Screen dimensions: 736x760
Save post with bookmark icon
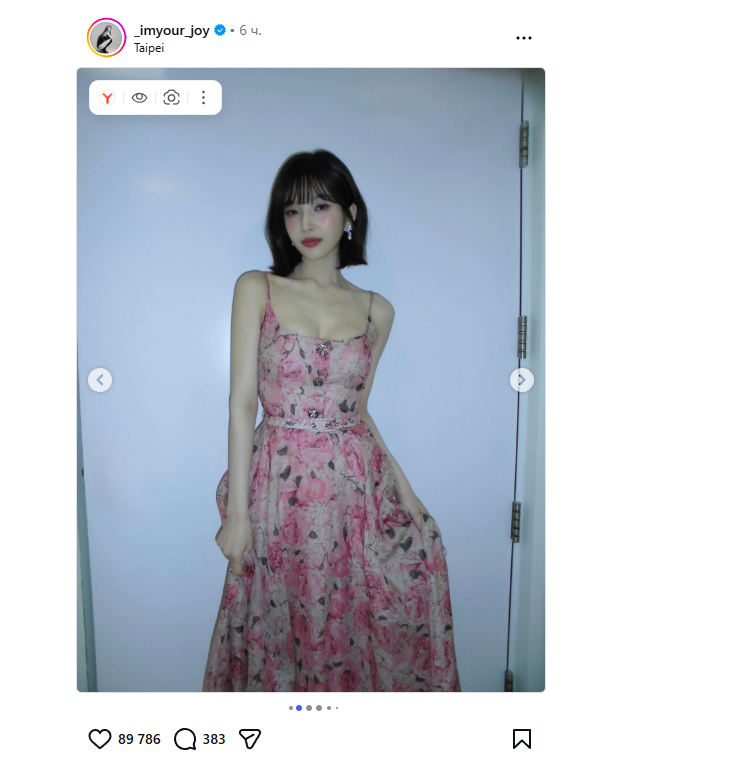[522, 739]
